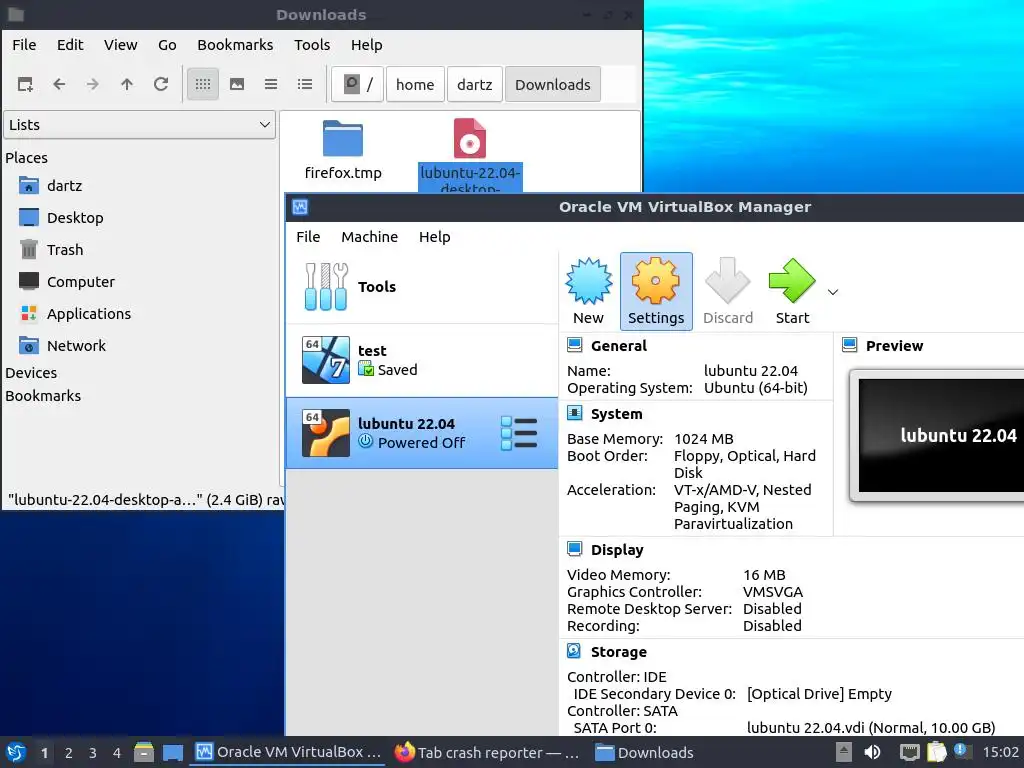Click the network tray icon
This screenshot has width=1024, height=768.
point(909,752)
